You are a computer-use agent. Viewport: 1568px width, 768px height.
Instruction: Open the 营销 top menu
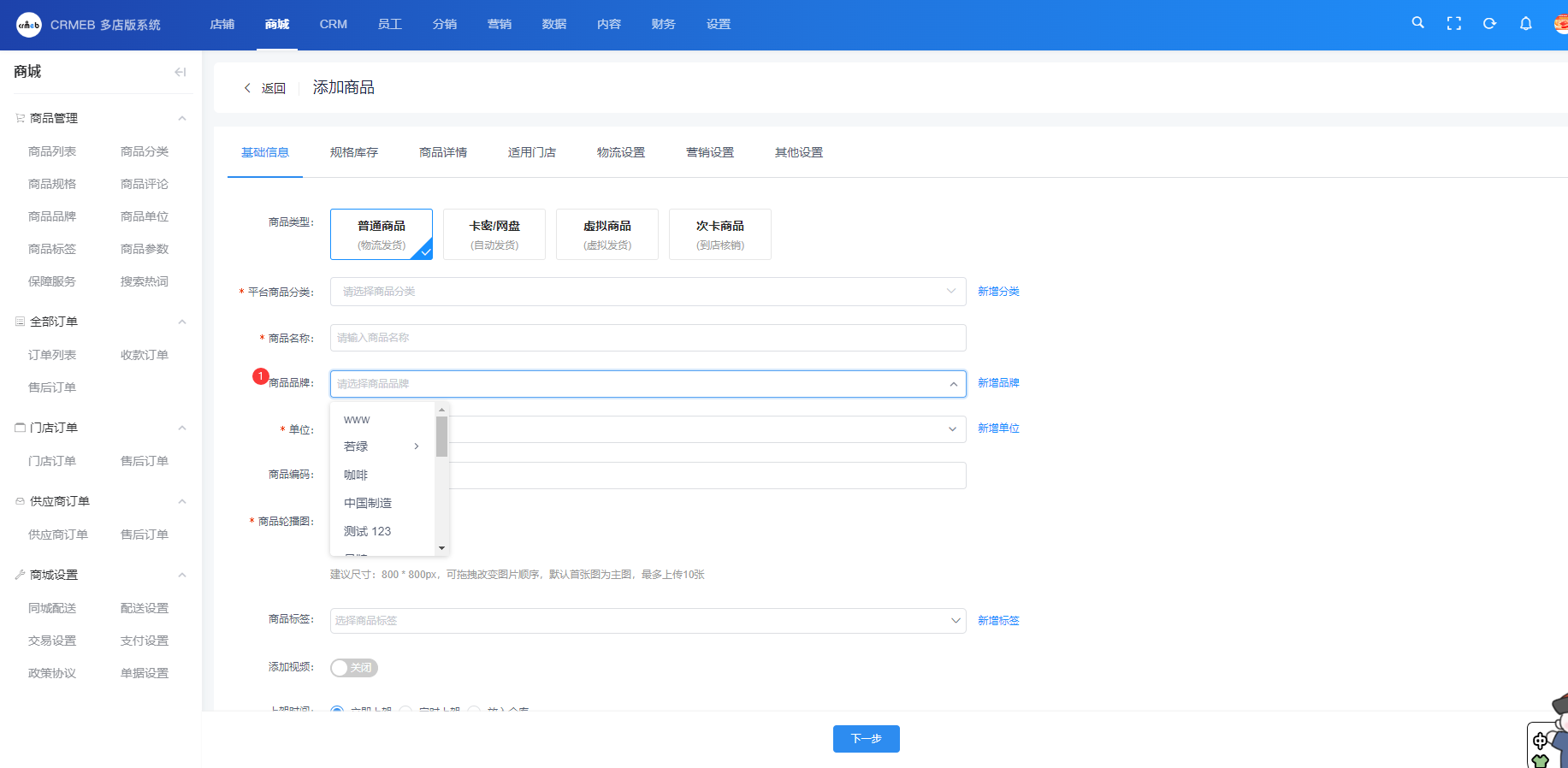point(499,24)
